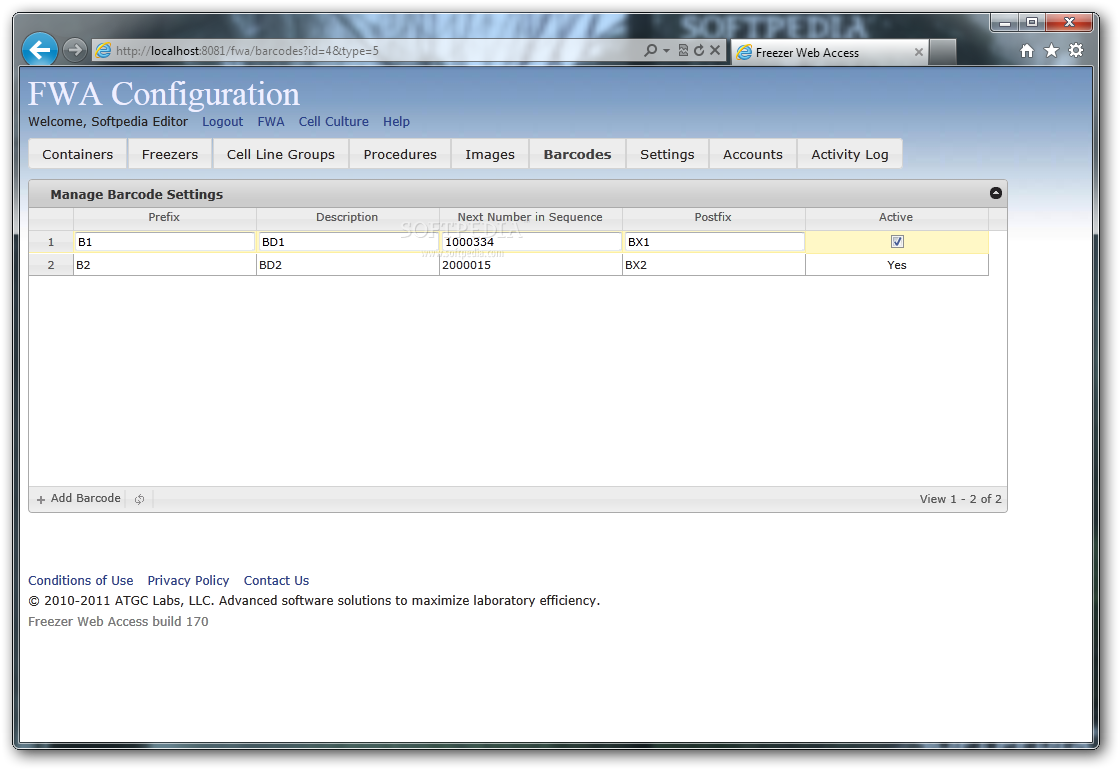Sort by Next Number in Sequence header

click(x=530, y=217)
